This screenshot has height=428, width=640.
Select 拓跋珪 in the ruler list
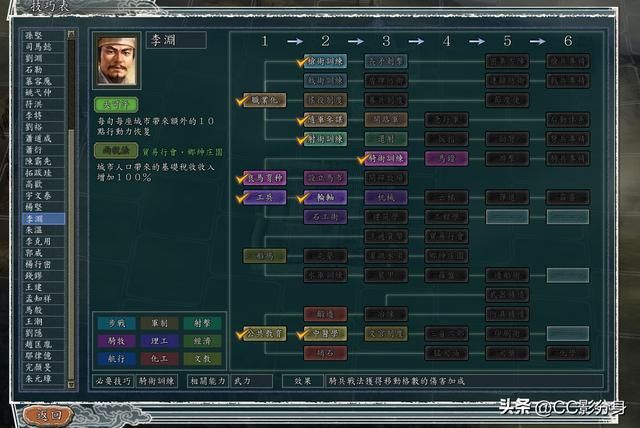pos(43,173)
